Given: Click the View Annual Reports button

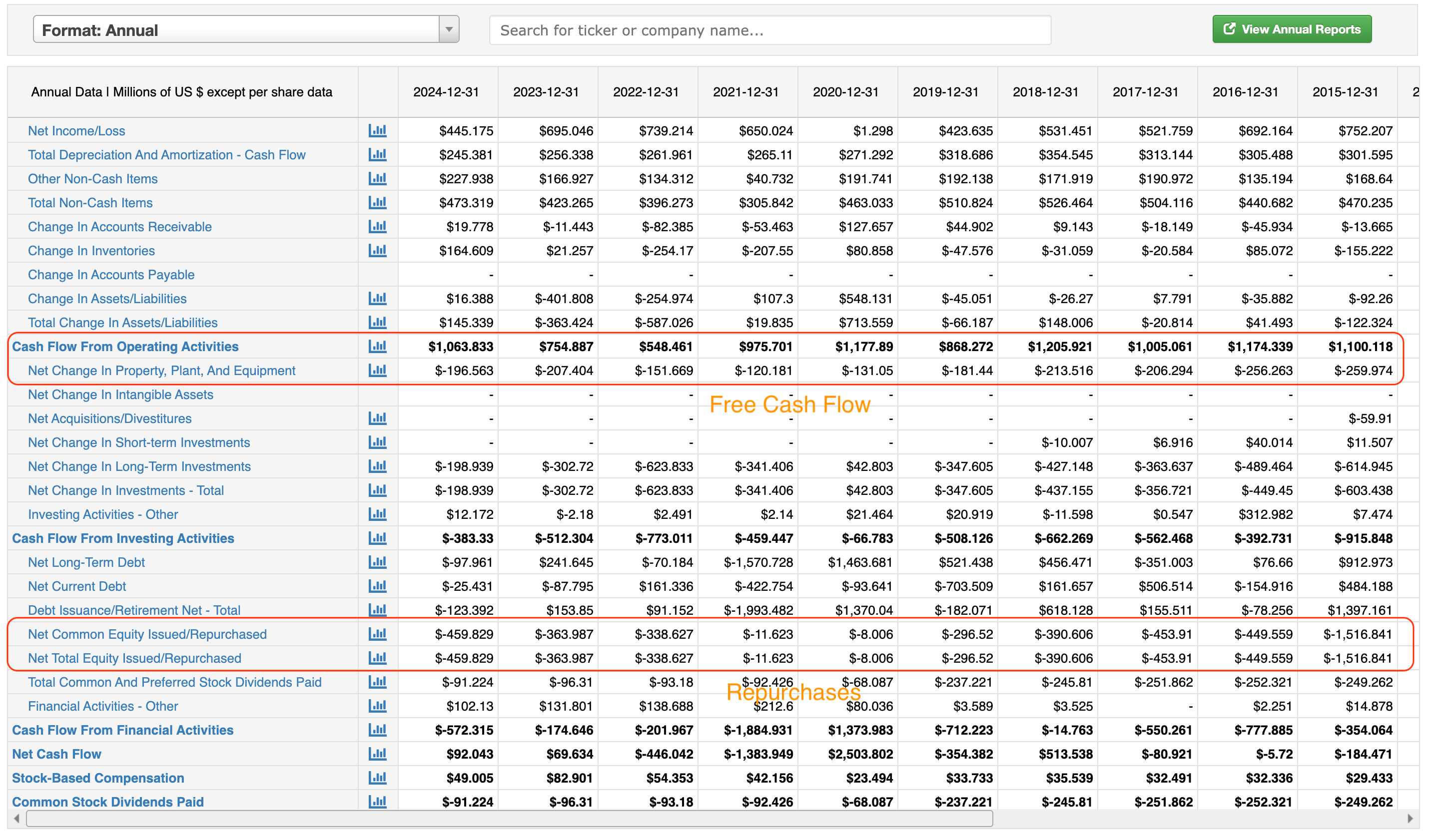Looking at the screenshot, I should (1292, 29).
